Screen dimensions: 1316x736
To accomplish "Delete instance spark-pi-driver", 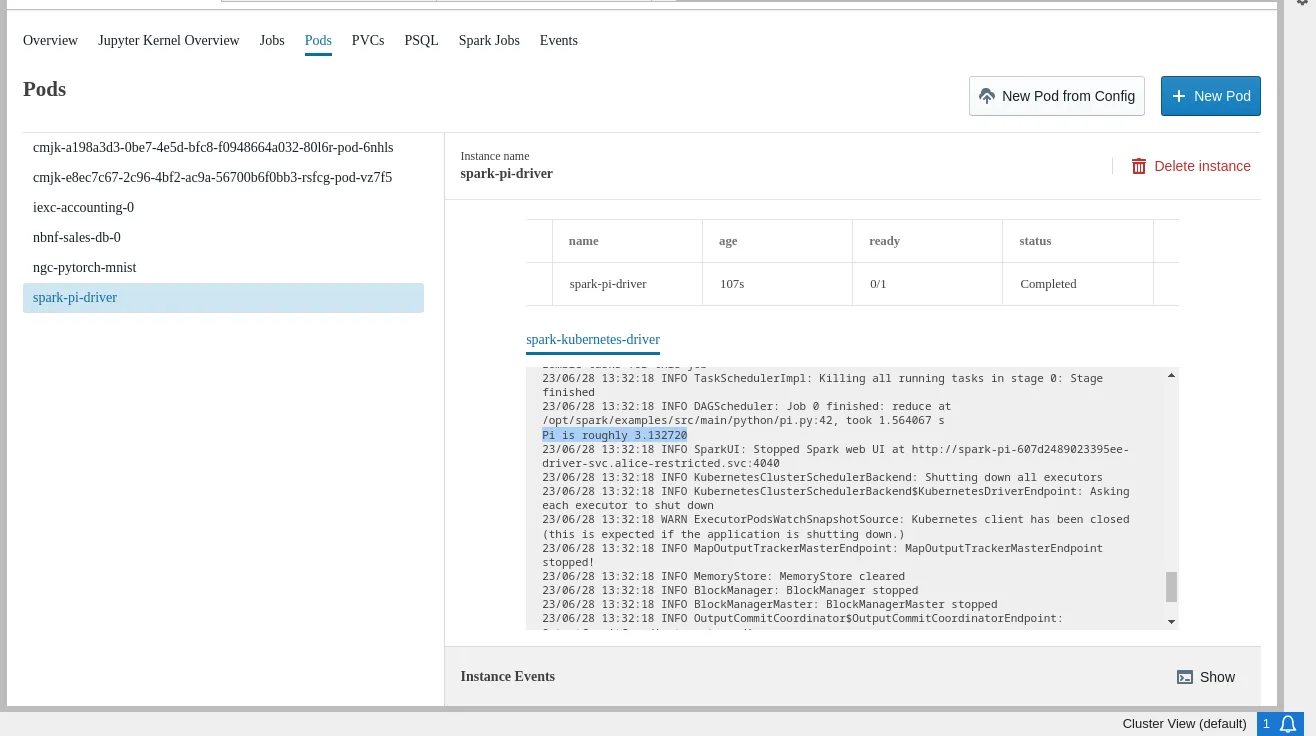I will 1191,166.
